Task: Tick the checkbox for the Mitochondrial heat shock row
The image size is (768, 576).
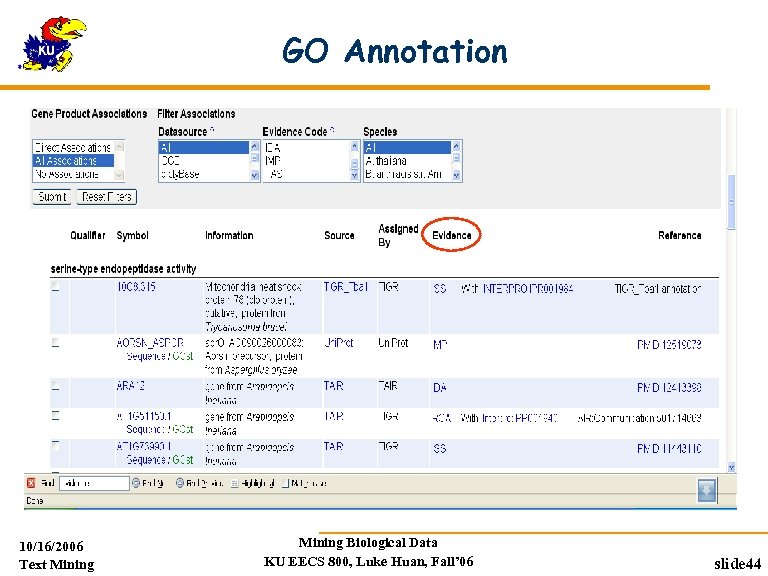Action: 56,287
